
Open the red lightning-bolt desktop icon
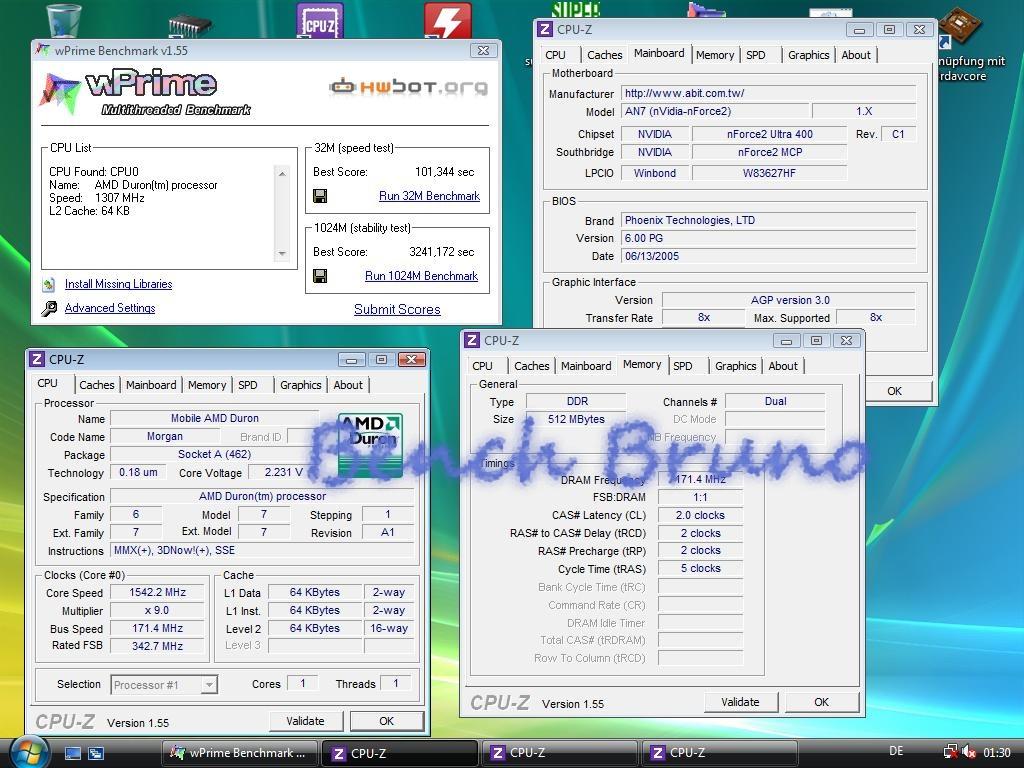click(447, 20)
